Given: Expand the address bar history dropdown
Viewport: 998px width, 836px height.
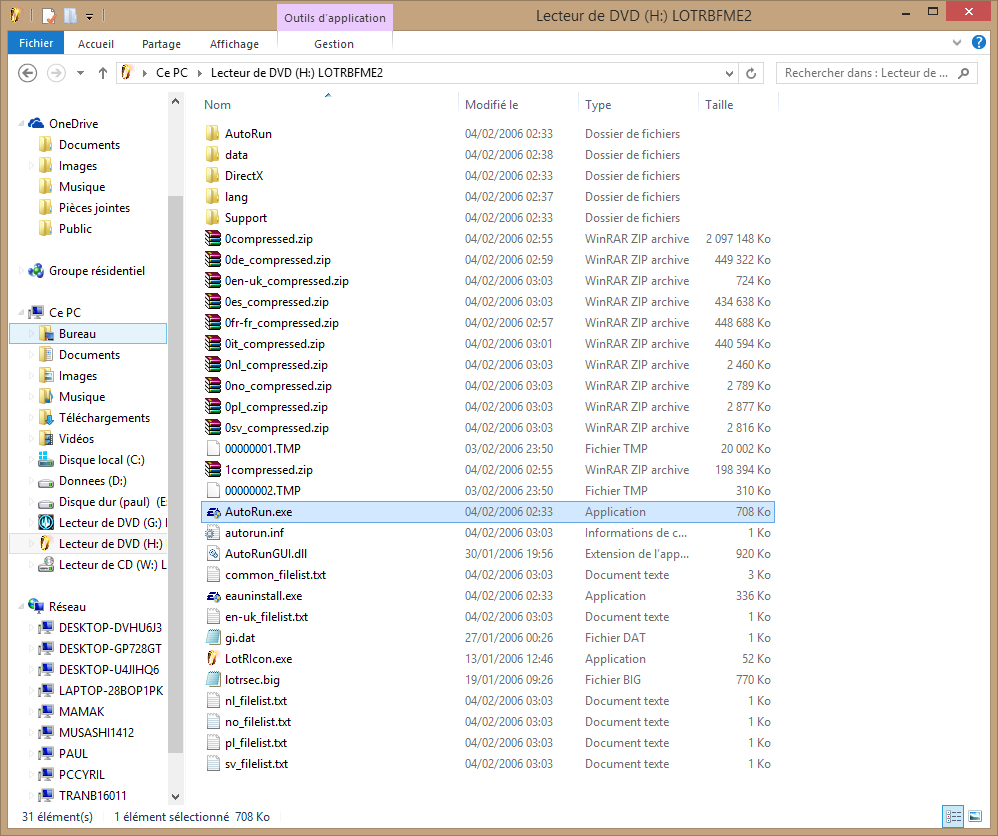Looking at the screenshot, I should pyautogui.click(x=728, y=73).
